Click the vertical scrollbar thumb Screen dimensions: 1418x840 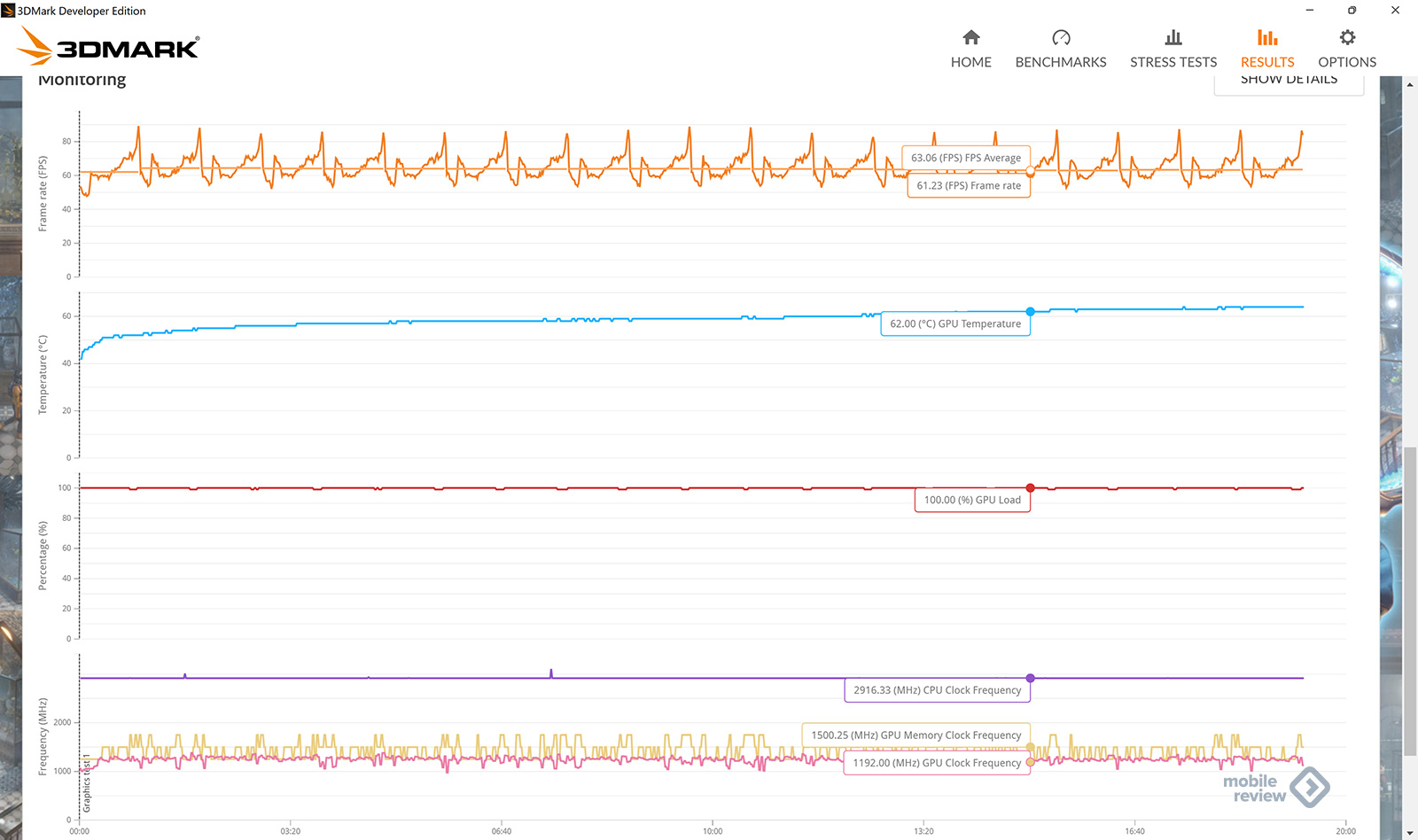[1409, 601]
